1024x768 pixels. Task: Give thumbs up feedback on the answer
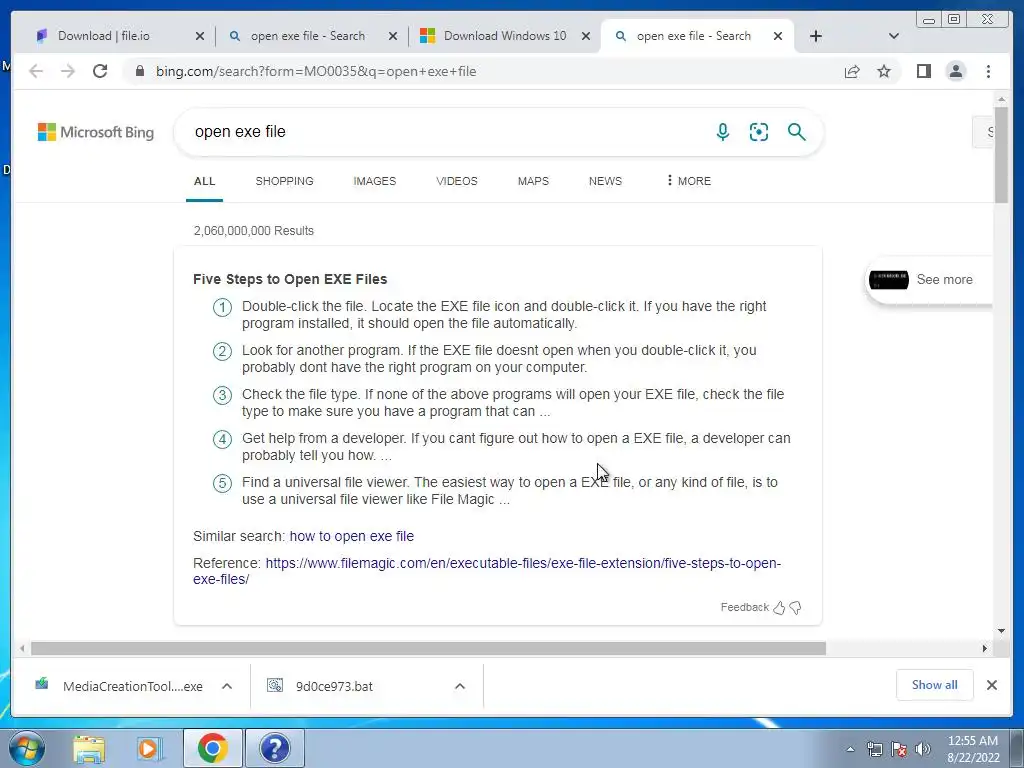click(x=778, y=608)
